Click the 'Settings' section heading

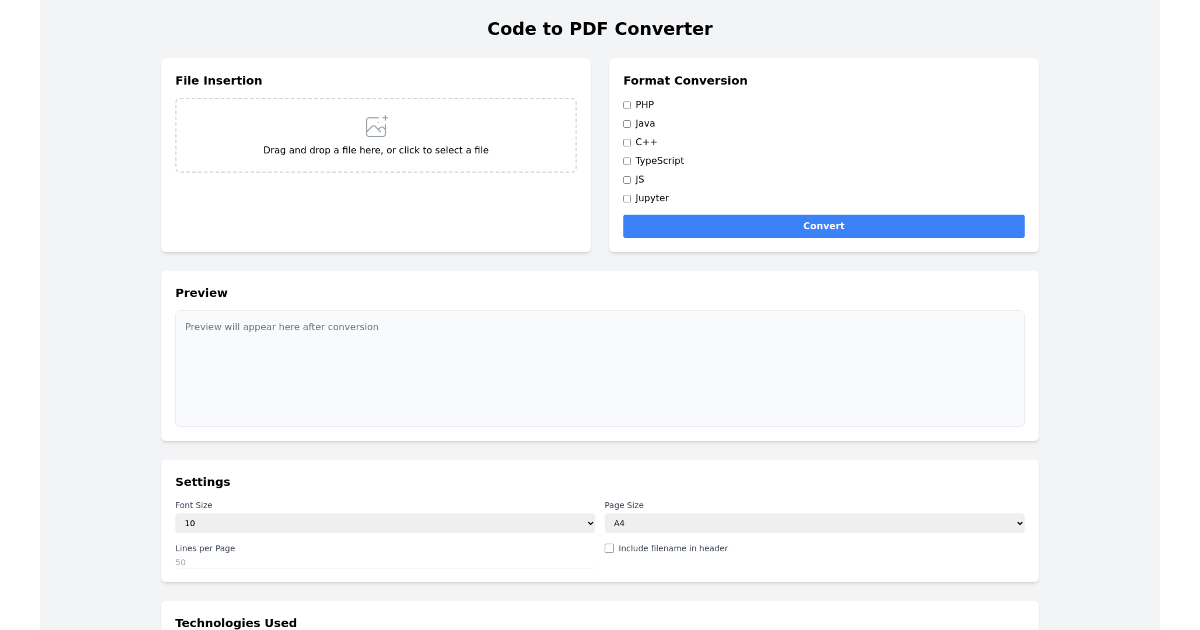[203, 482]
